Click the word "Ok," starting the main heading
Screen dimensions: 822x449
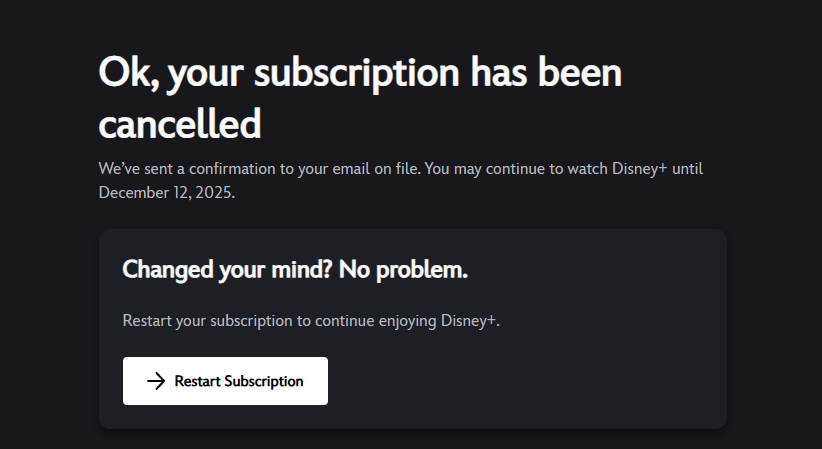[127, 75]
